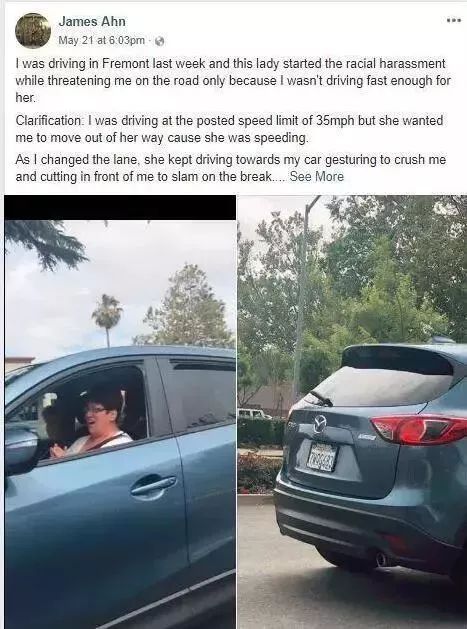Click the public globe privacy icon

160,41
